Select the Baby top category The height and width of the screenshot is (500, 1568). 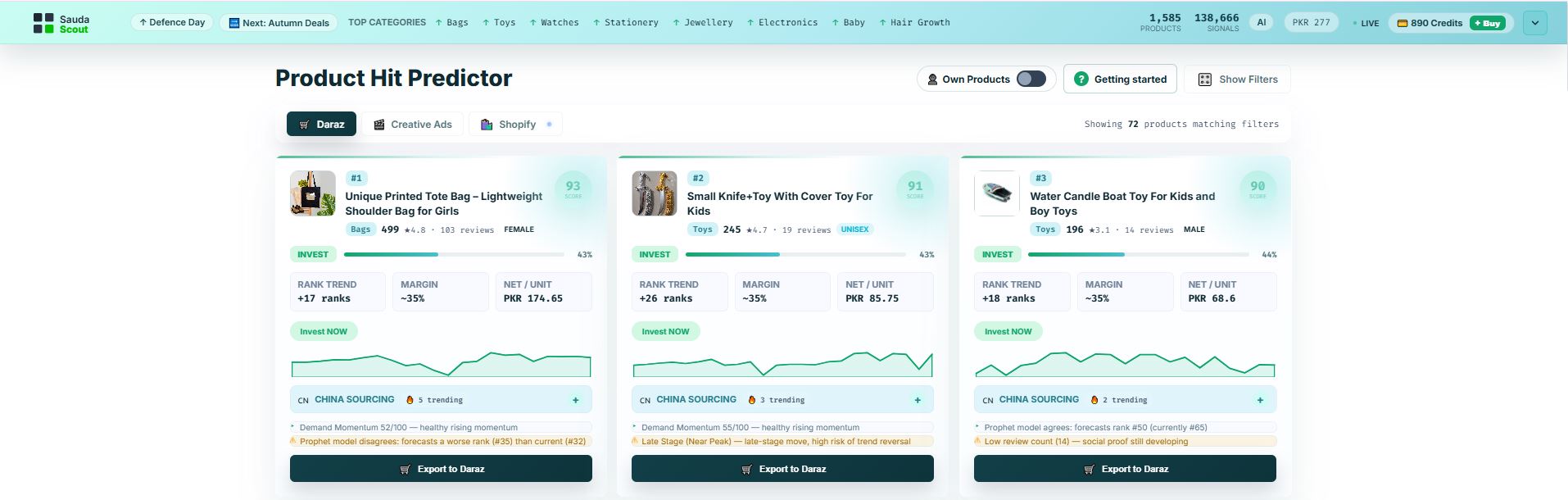pos(849,22)
